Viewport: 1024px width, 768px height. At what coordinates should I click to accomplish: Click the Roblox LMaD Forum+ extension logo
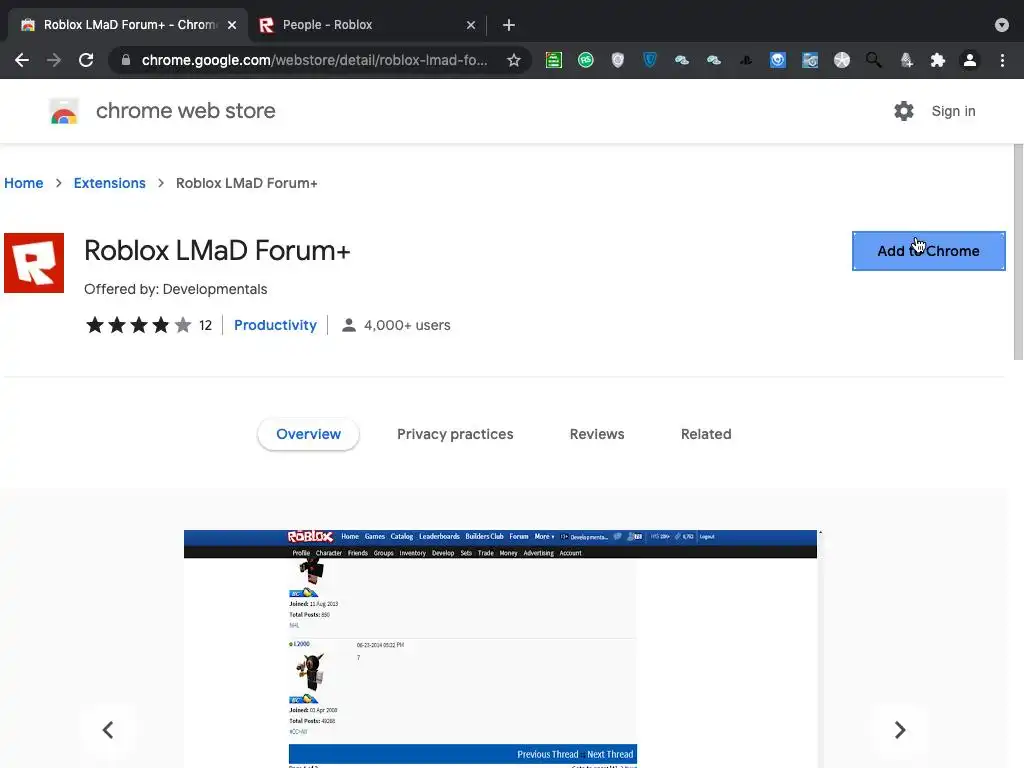pyautogui.click(x=34, y=263)
